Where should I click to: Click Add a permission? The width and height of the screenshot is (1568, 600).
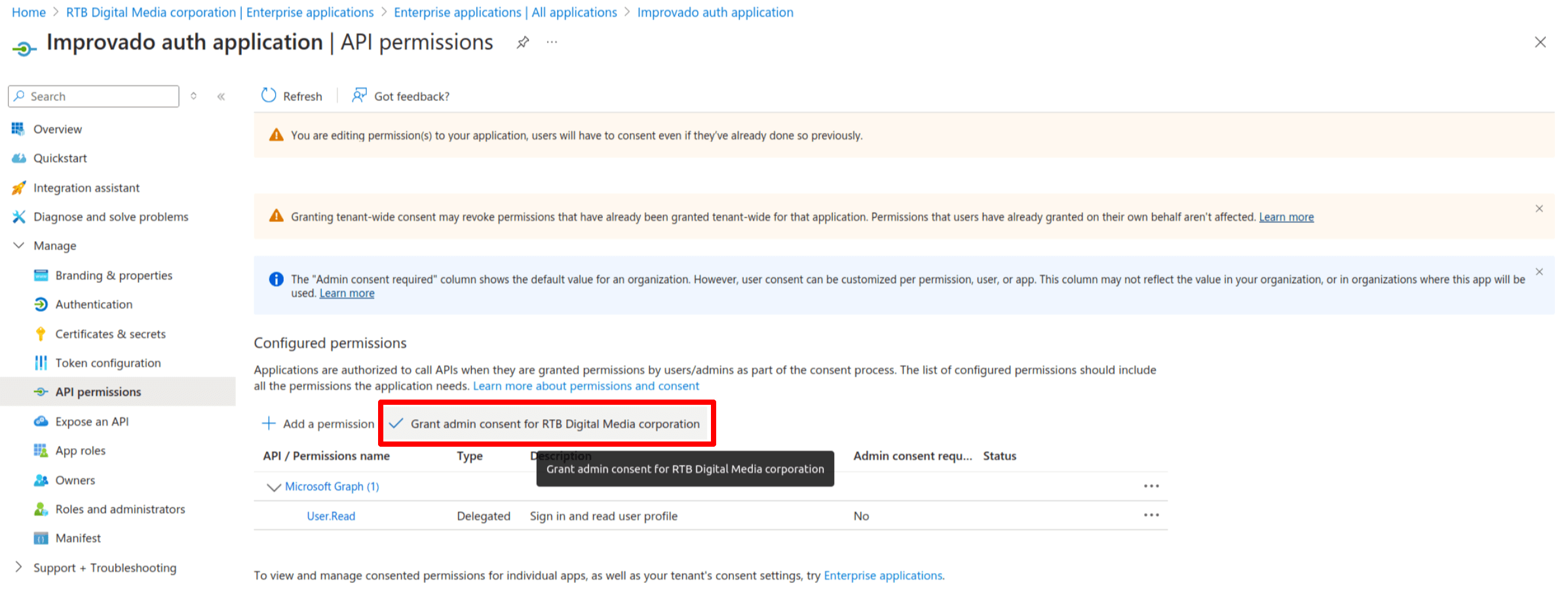click(318, 424)
